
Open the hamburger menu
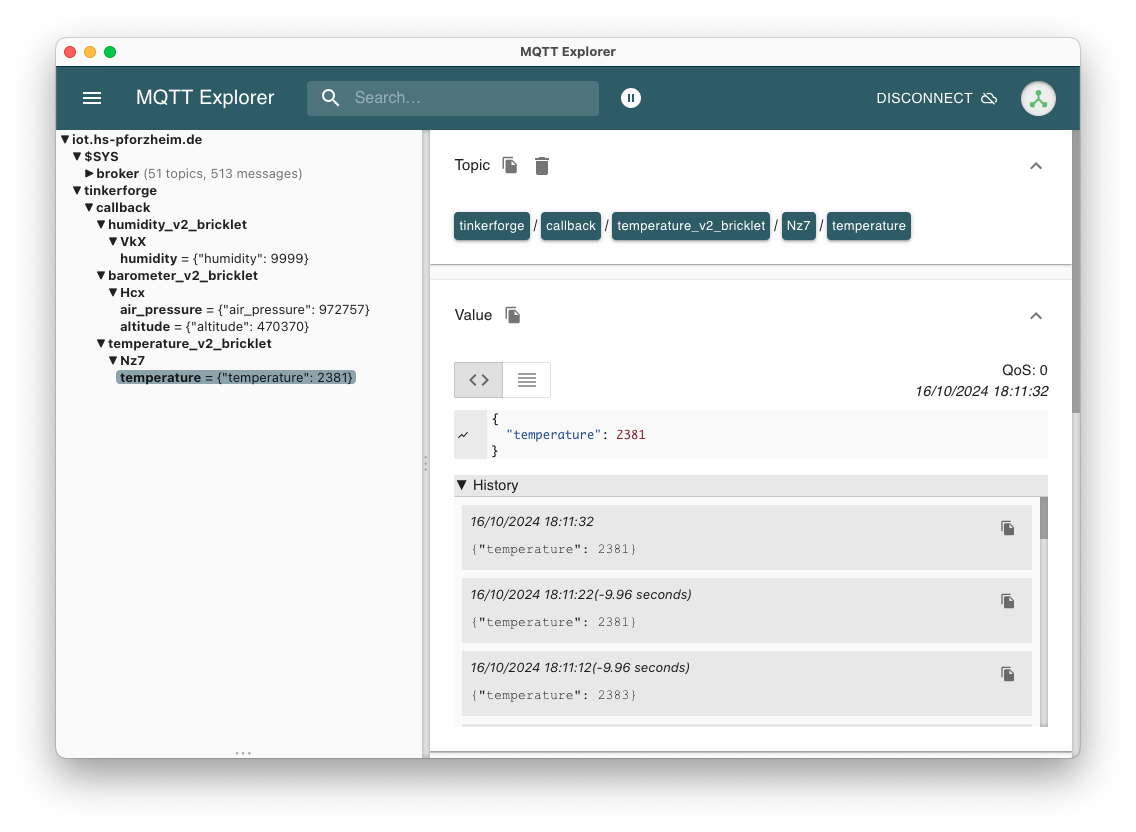click(x=91, y=98)
